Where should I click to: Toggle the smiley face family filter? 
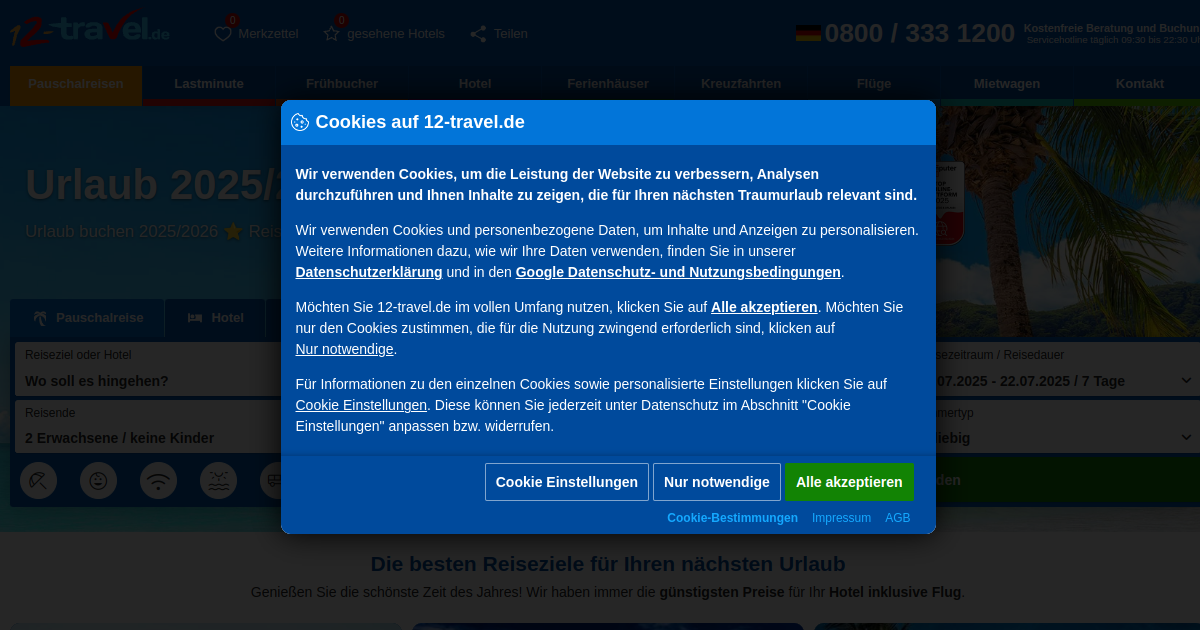point(98,481)
